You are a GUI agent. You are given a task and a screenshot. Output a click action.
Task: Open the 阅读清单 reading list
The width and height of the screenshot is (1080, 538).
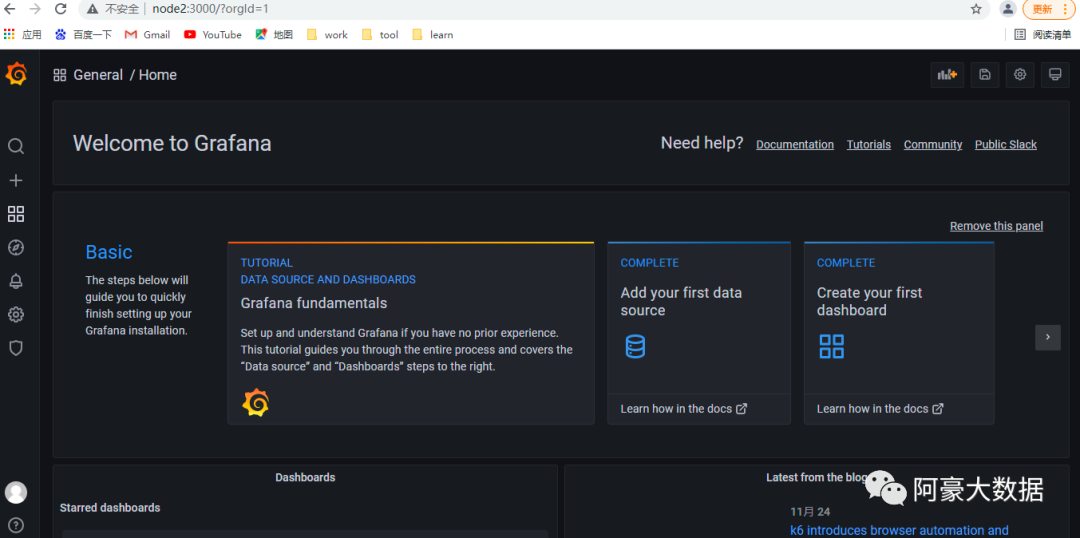1043,34
